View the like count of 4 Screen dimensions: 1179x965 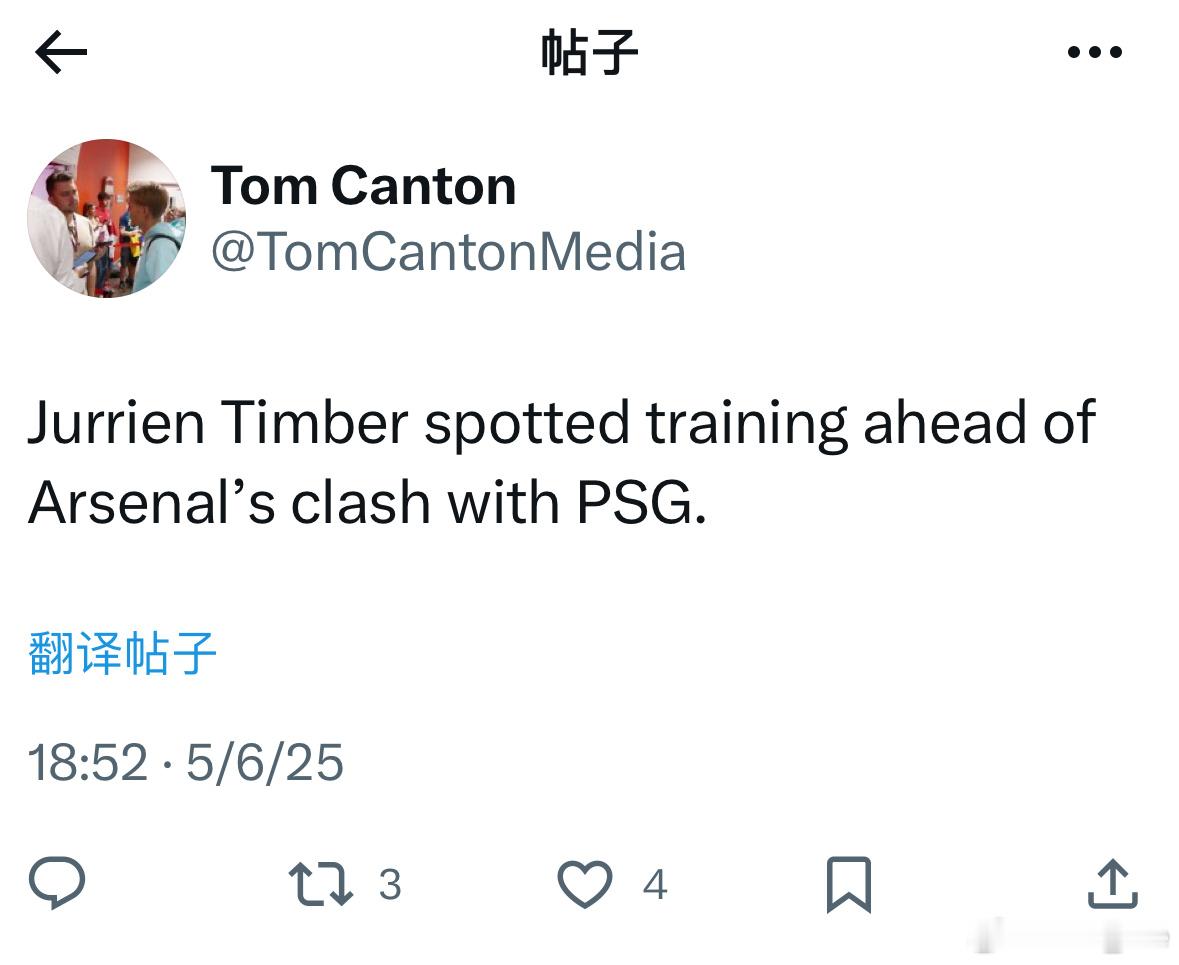655,884
